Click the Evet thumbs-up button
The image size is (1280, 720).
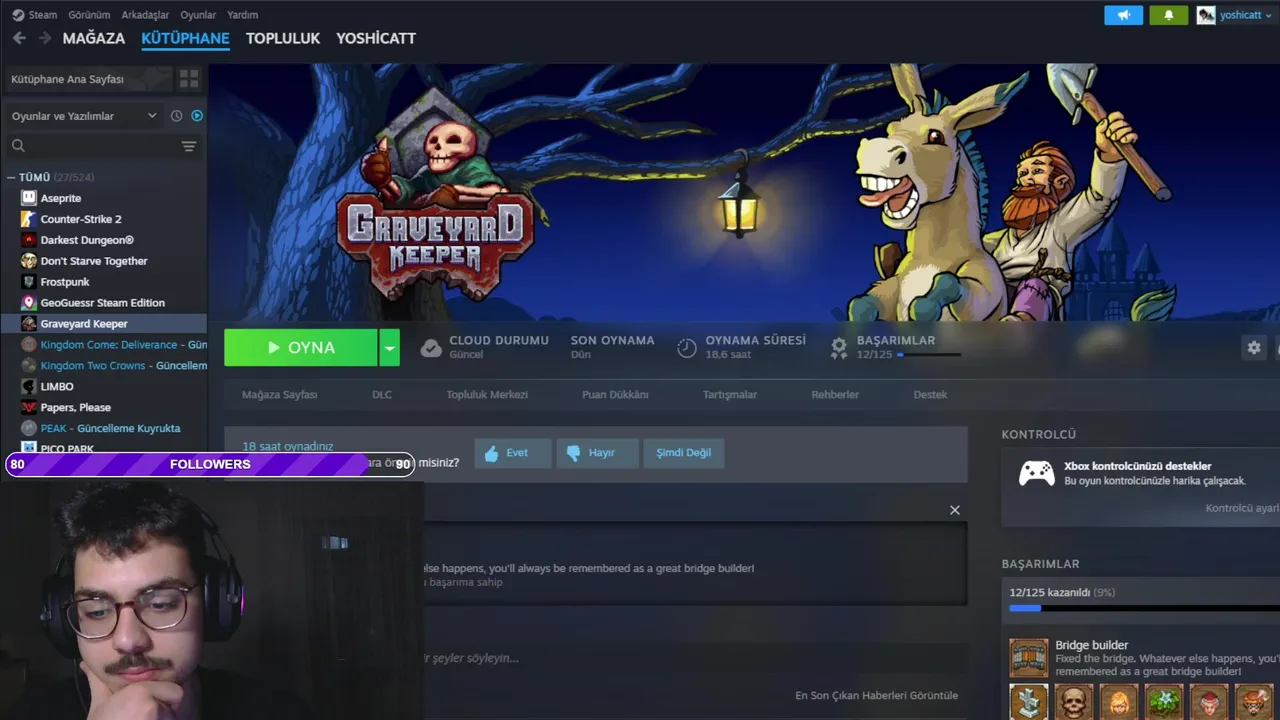tap(513, 453)
